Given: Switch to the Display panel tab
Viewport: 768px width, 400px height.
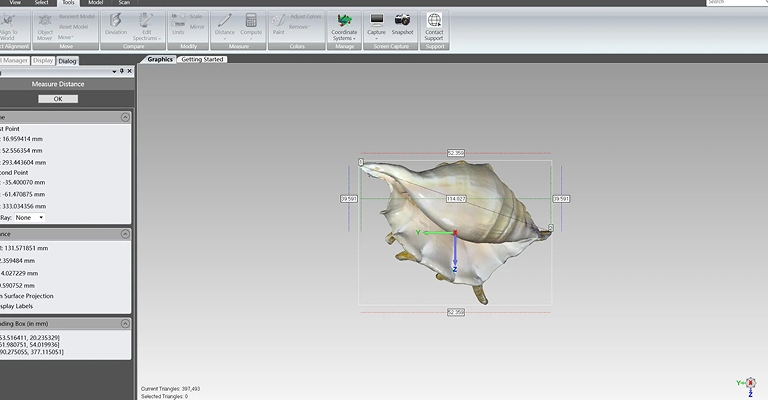Looking at the screenshot, I should [x=43, y=60].
